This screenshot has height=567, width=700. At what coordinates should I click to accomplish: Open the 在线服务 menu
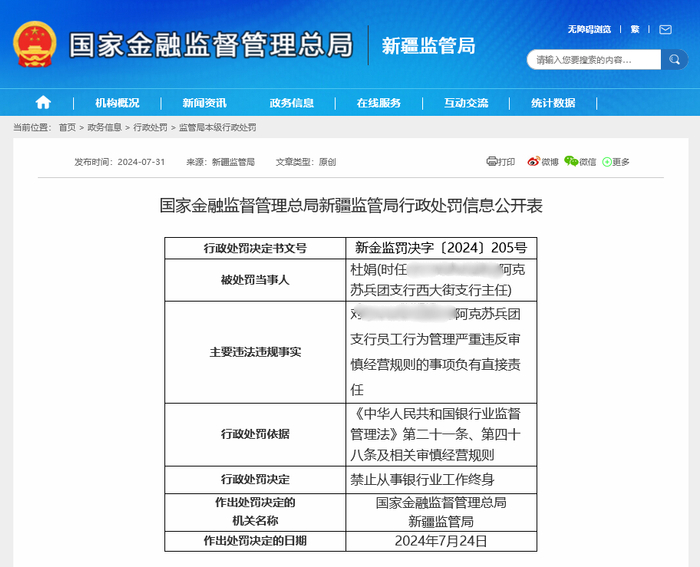point(379,103)
